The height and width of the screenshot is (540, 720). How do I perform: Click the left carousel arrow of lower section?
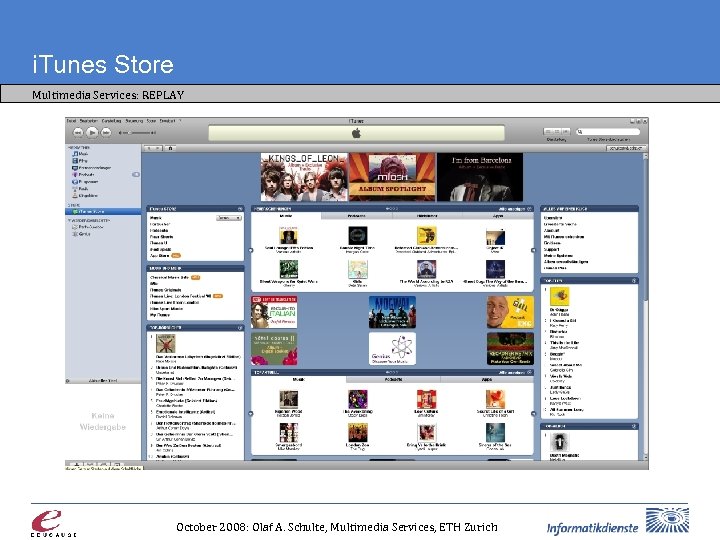251,414
